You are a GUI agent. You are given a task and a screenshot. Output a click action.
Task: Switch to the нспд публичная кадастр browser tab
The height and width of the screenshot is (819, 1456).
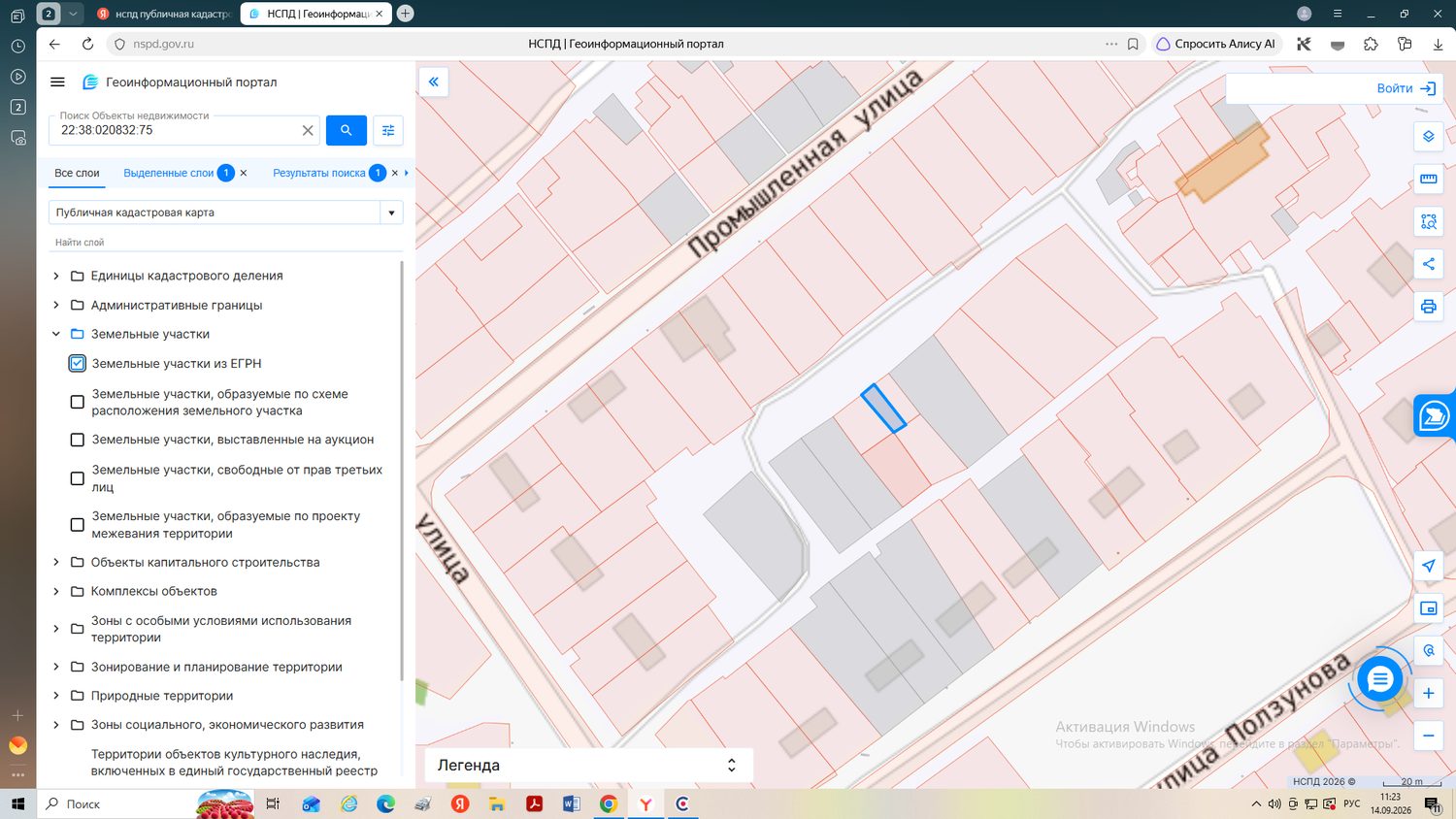(x=164, y=14)
